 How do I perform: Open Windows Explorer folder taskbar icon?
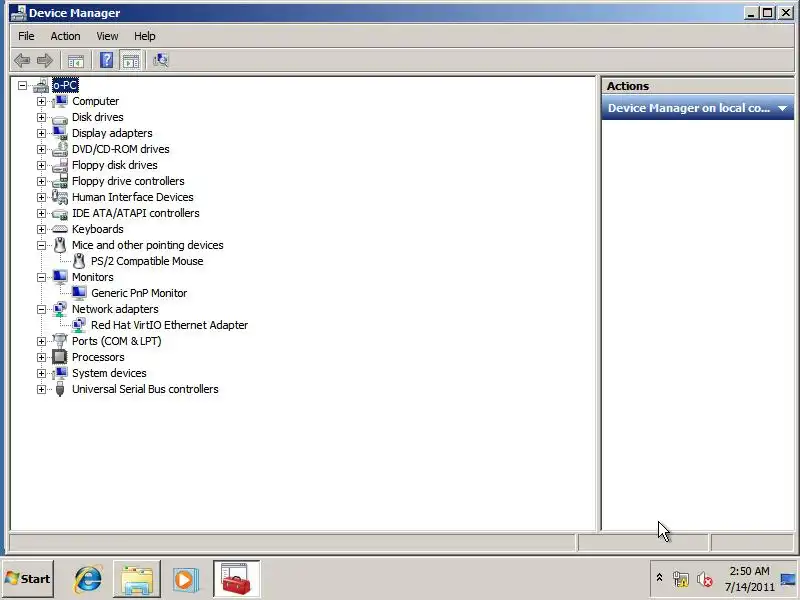(x=137, y=579)
